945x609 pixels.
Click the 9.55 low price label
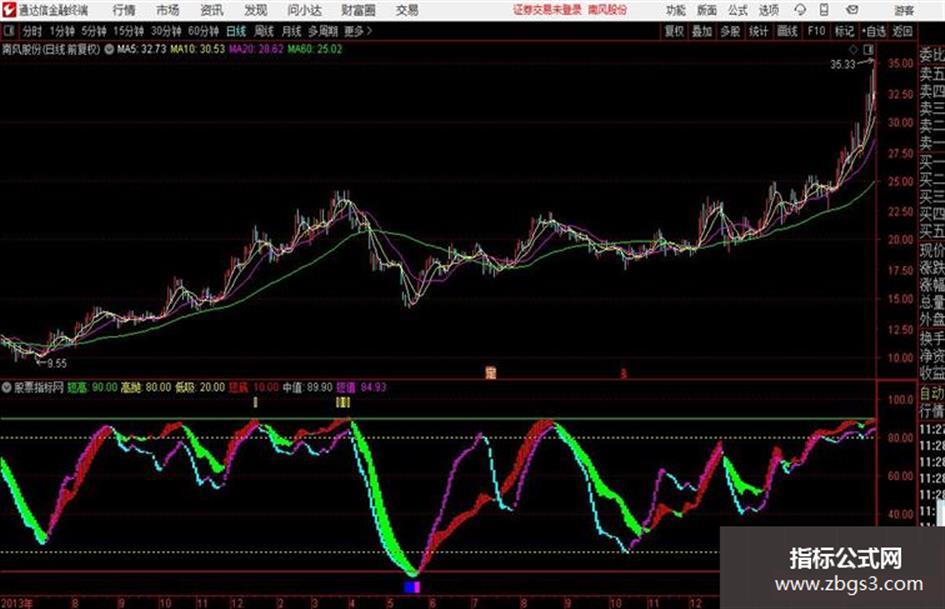[57, 364]
